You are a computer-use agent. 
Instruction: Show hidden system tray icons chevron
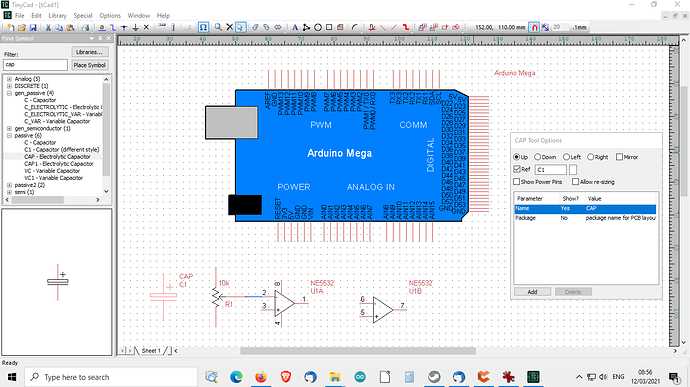[579, 377]
